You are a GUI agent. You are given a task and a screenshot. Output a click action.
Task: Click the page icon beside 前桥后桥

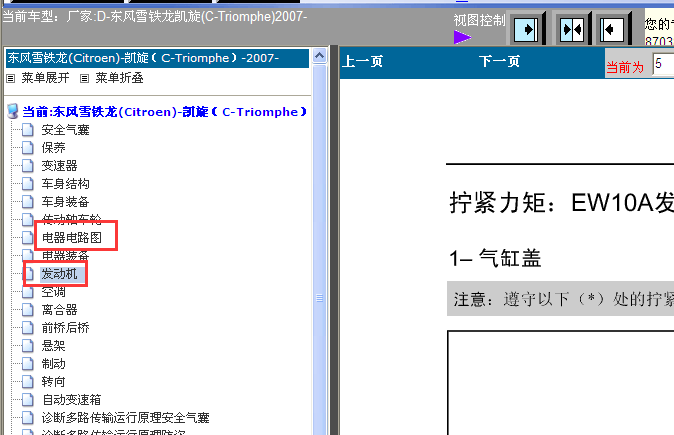coord(28,328)
